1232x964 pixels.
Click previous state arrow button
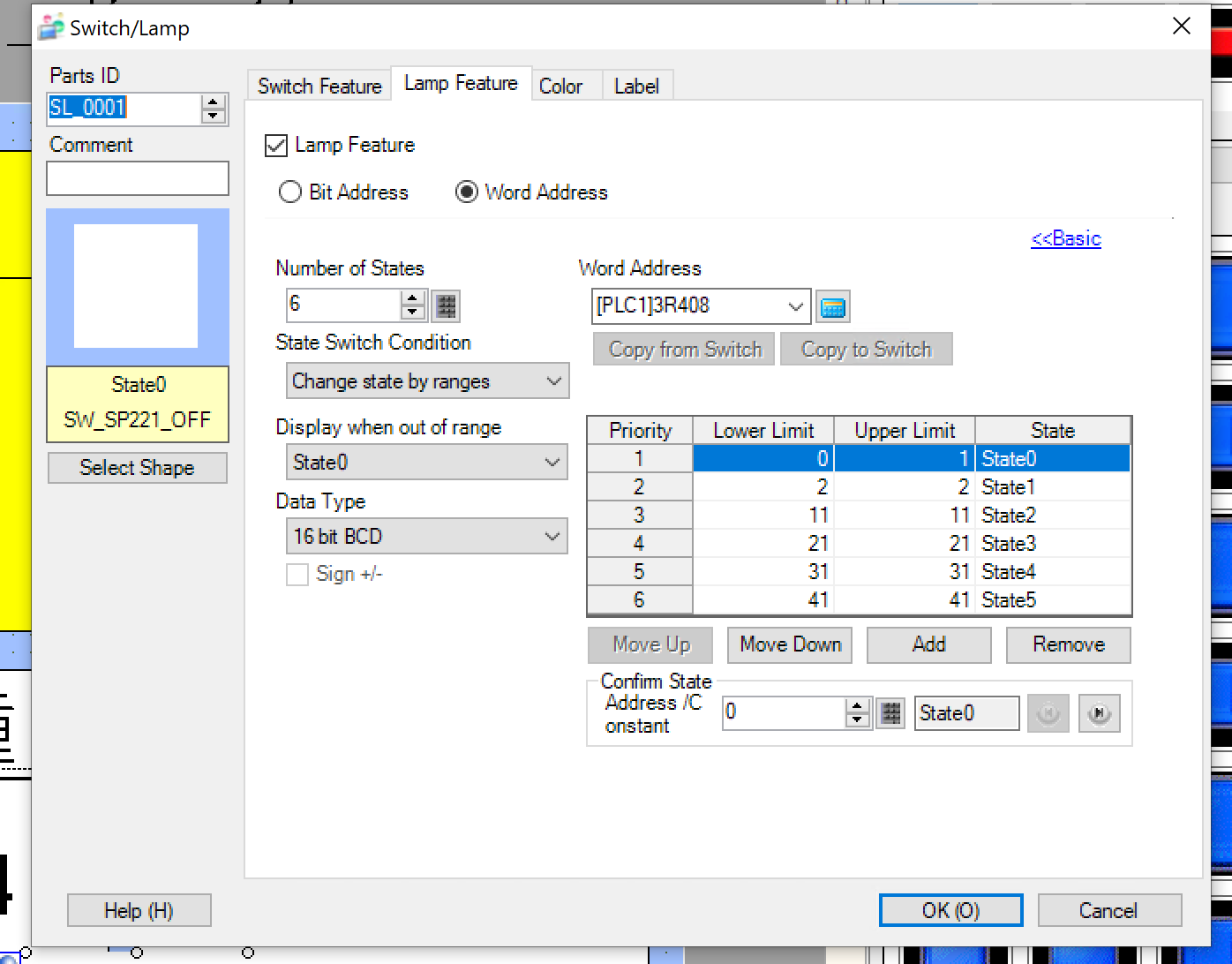pyautogui.click(x=1048, y=713)
